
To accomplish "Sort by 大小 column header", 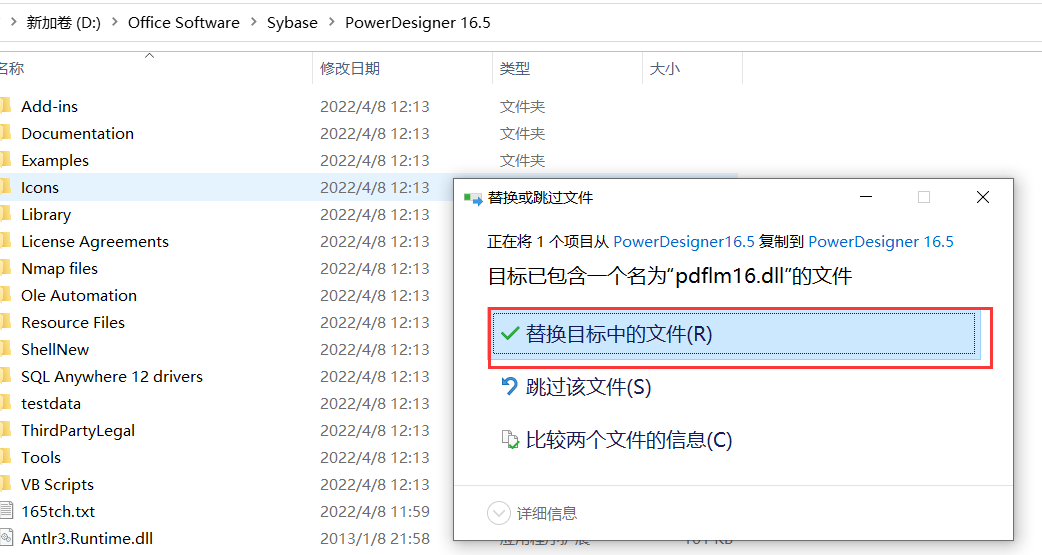I will point(665,68).
